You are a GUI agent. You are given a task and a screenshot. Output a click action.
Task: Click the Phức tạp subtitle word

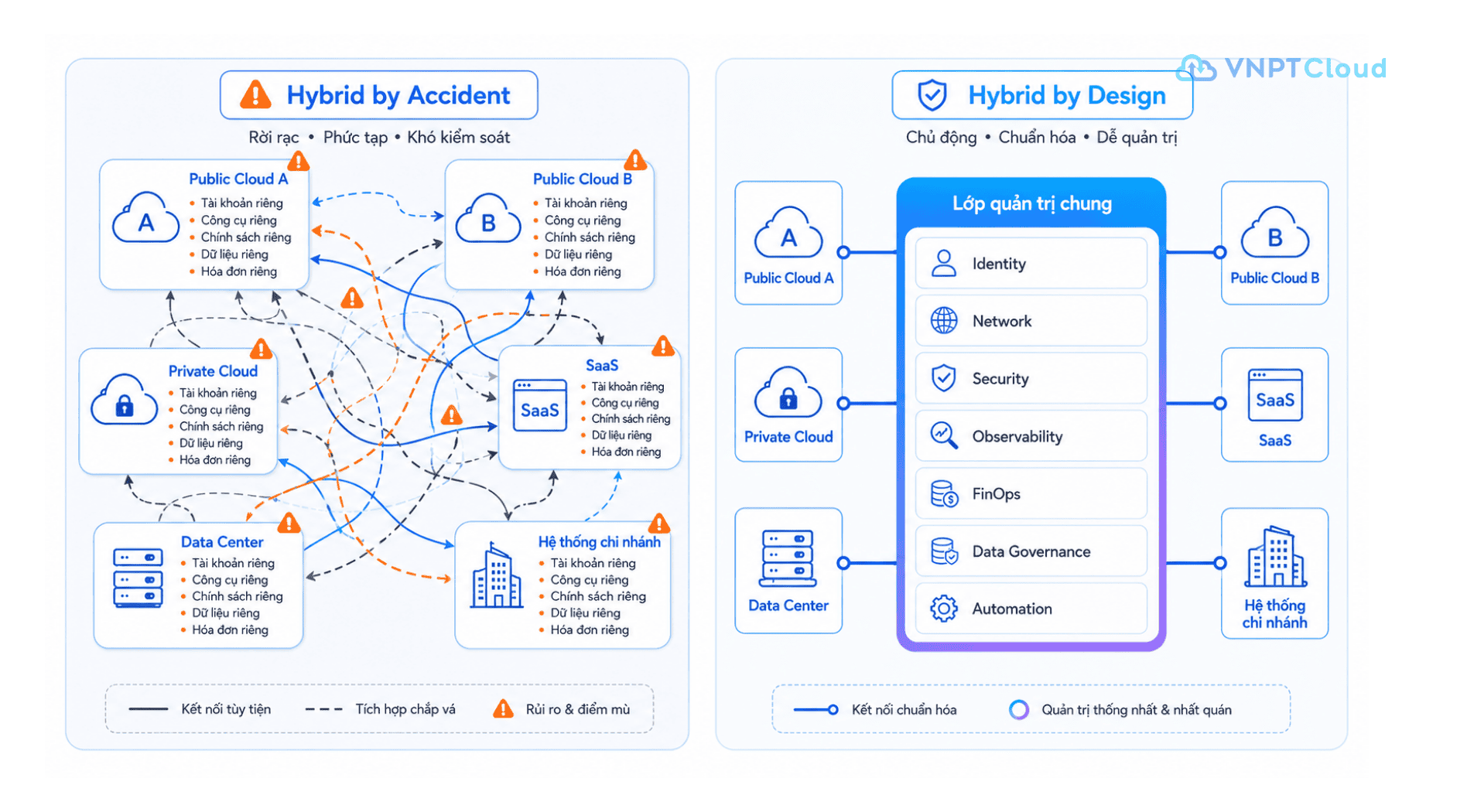[355, 138]
